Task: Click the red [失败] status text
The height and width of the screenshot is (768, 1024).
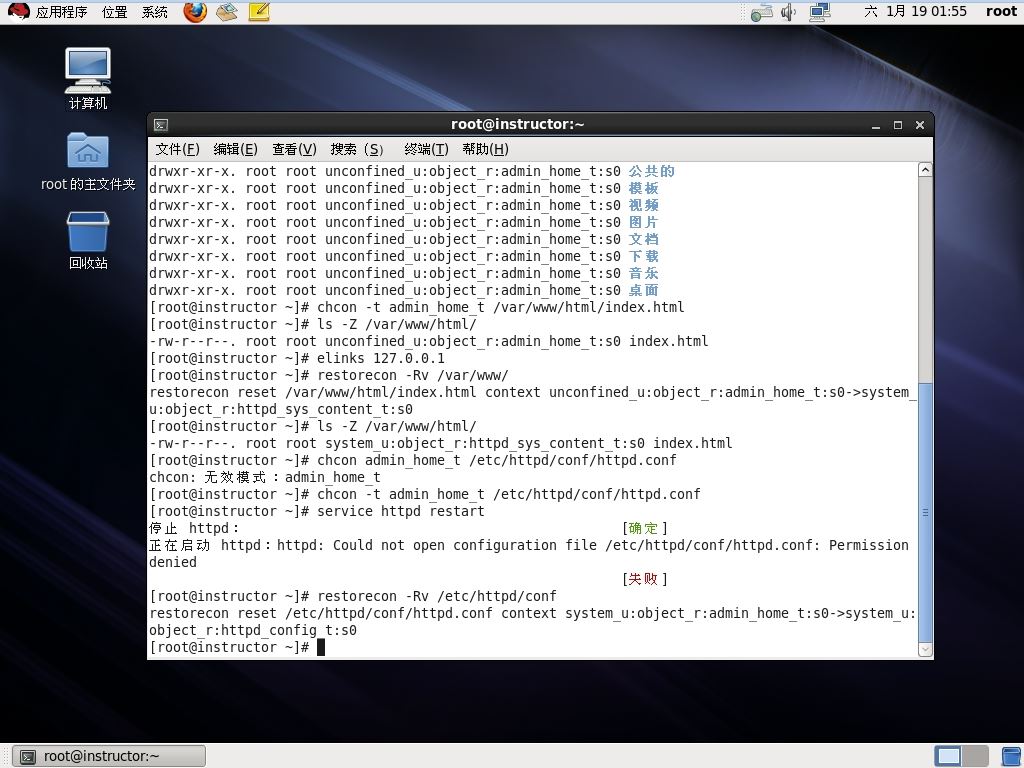Action: 645,579
